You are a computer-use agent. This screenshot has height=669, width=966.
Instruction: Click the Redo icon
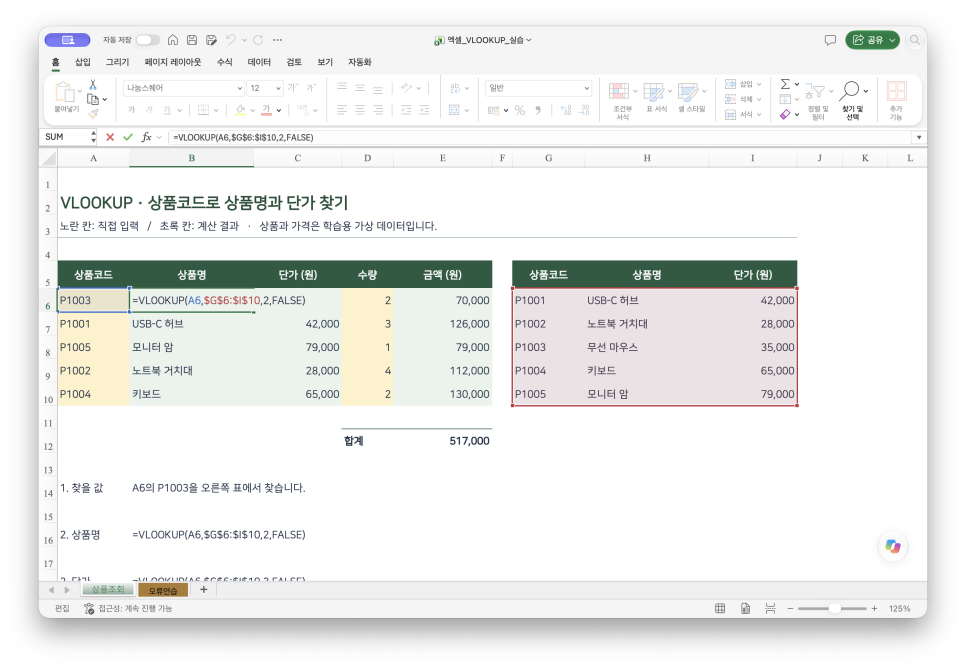[258, 40]
